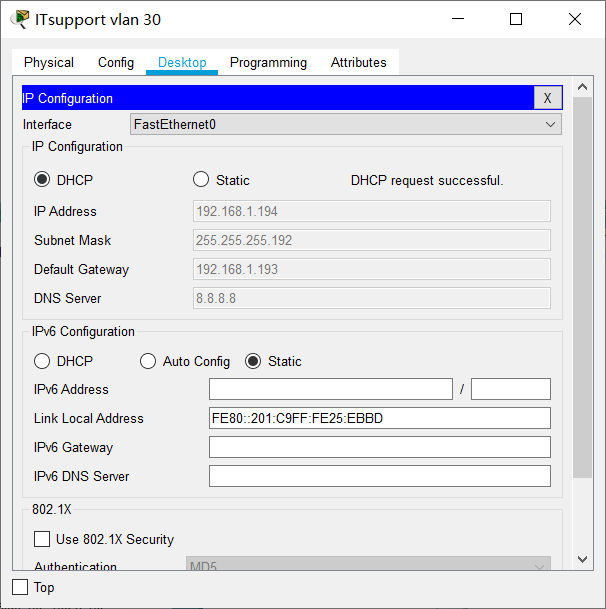This screenshot has width=606, height=609.
Task: Select the IPv4 DHCP radio button
Action: 42,179
